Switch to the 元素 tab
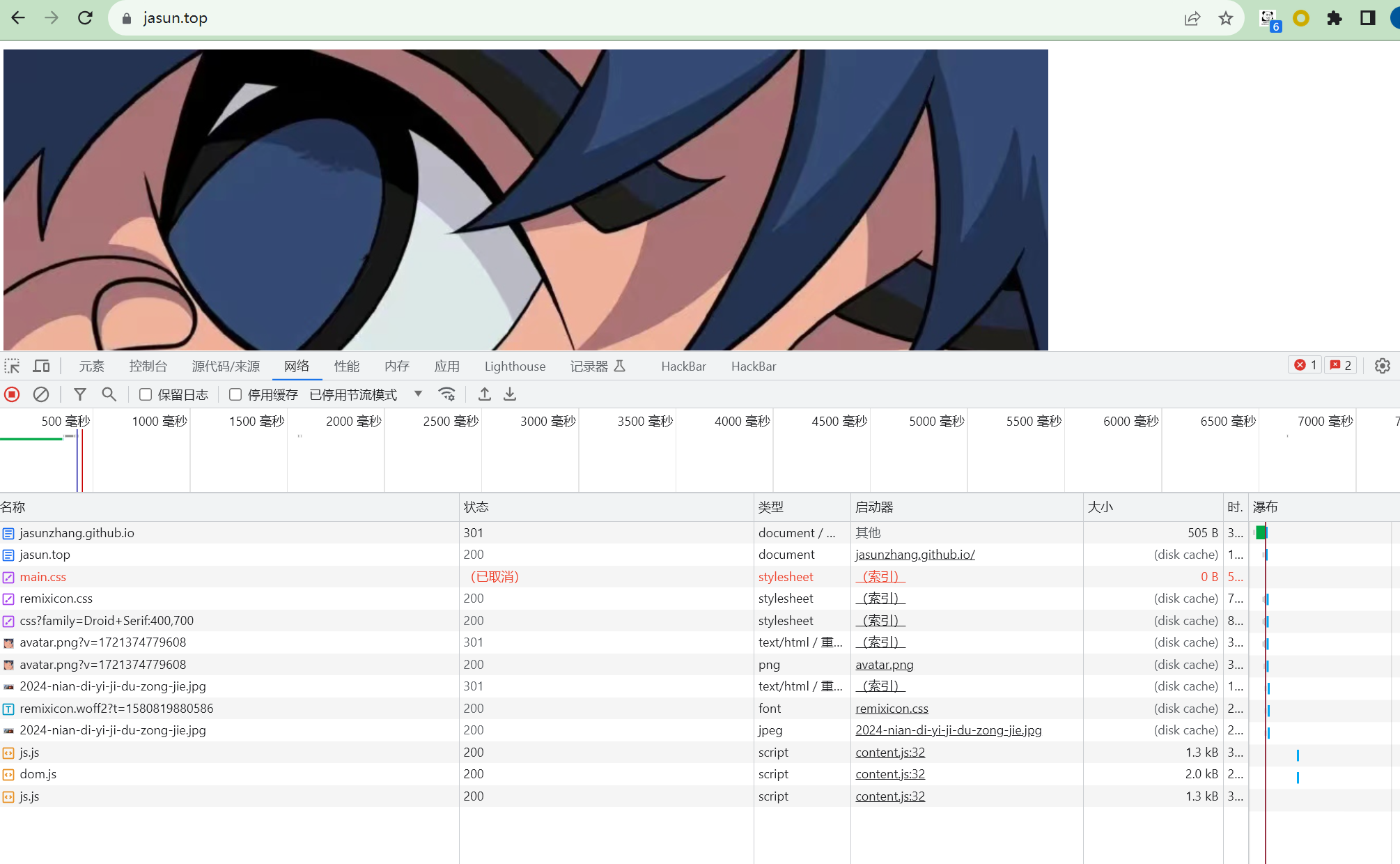Screen dimensions: 1400x864 pos(92,367)
